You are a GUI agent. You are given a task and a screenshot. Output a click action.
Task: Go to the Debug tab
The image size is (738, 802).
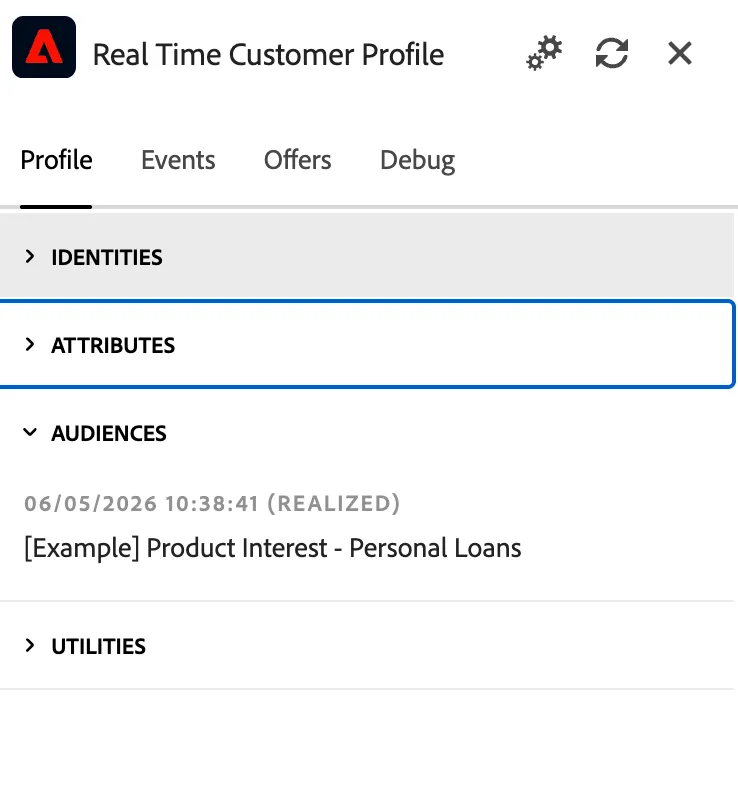417,161
